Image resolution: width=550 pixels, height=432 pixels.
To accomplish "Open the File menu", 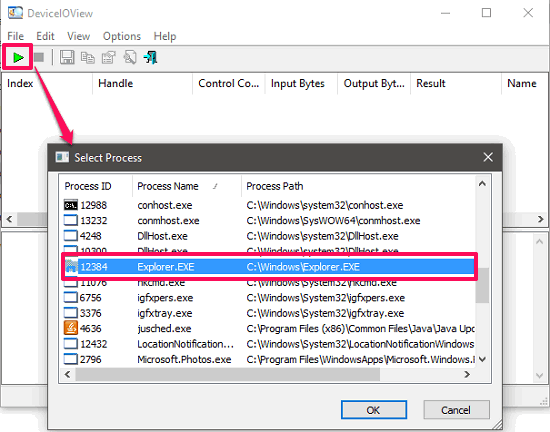I will [x=16, y=36].
